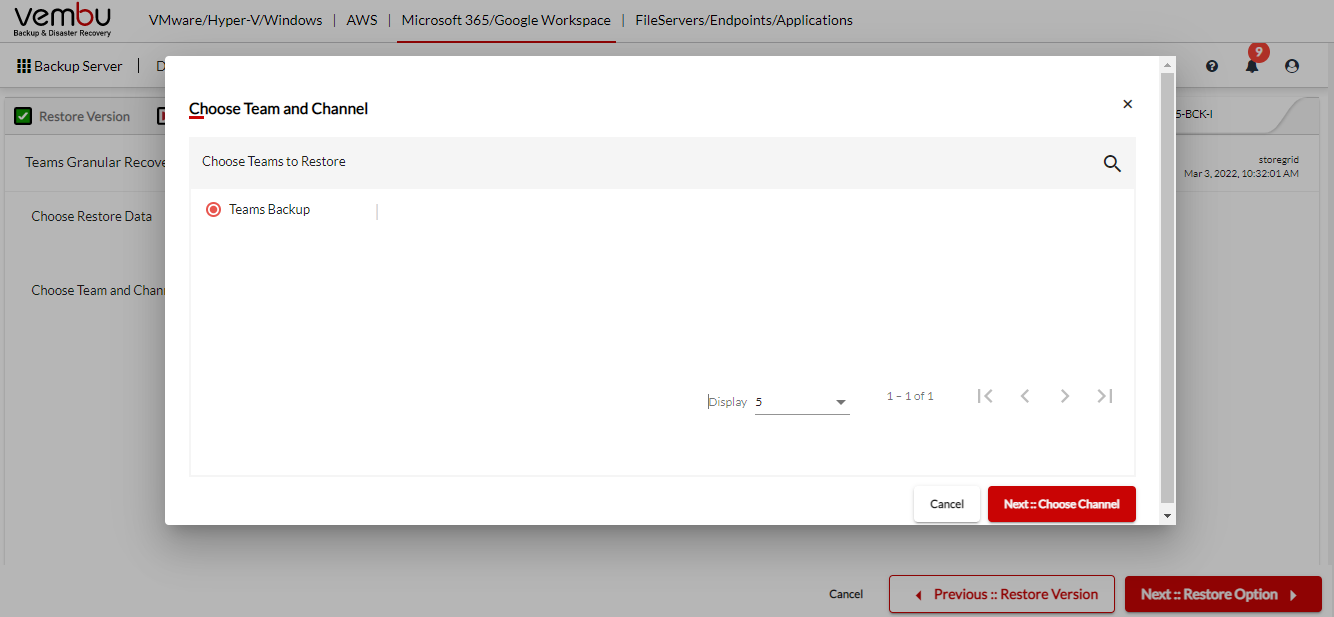1334x617 pixels.
Task: Click the 1 – 1 of 1 pagination text
Action: (x=910, y=396)
